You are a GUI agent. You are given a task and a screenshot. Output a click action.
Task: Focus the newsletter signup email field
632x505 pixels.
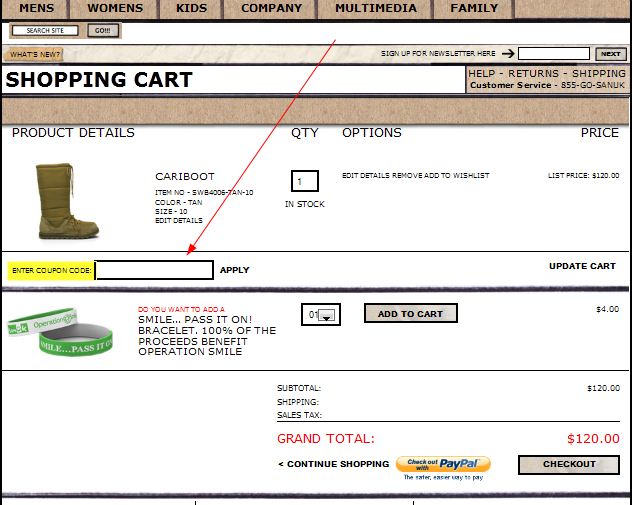553,54
